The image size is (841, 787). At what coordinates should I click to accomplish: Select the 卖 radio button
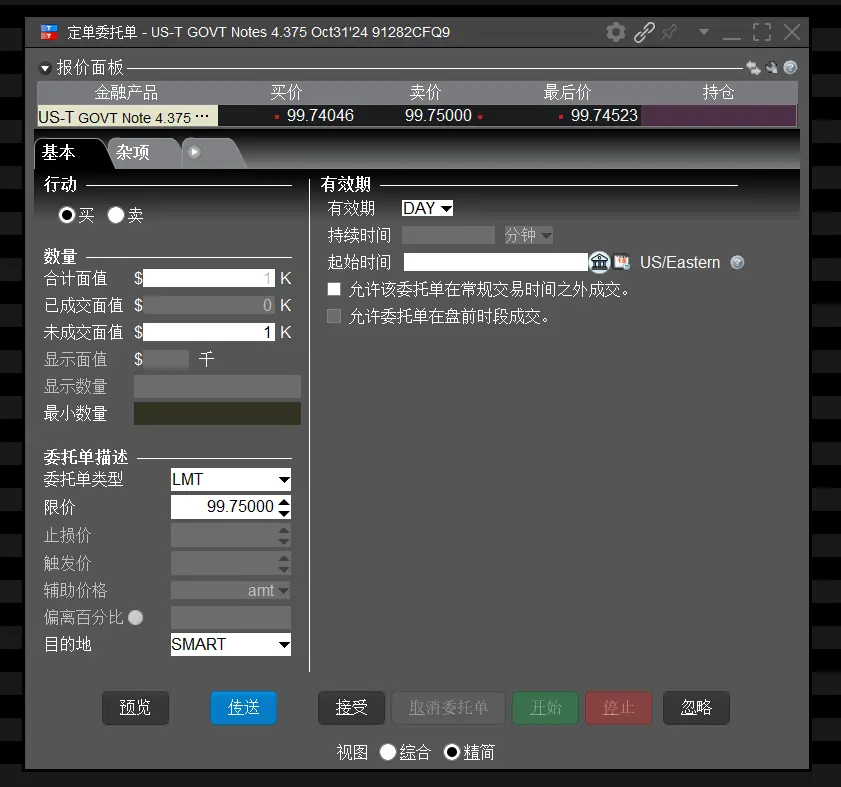pyautogui.click(x=115, y=215)
